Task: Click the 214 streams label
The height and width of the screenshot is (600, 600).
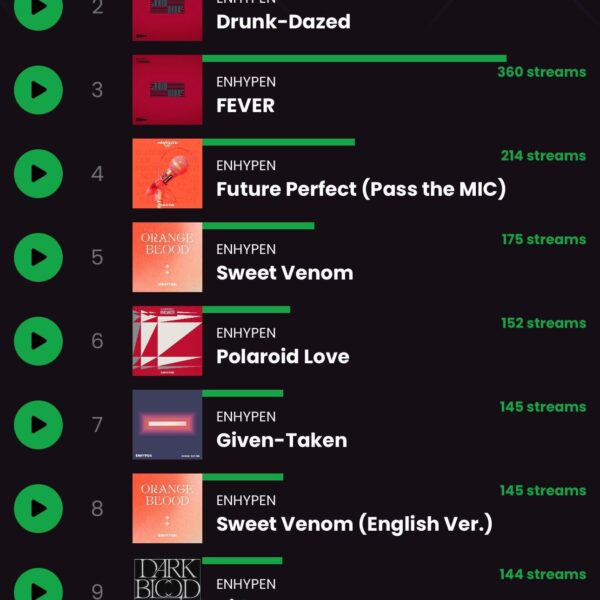Action: [x=543, y=156]
